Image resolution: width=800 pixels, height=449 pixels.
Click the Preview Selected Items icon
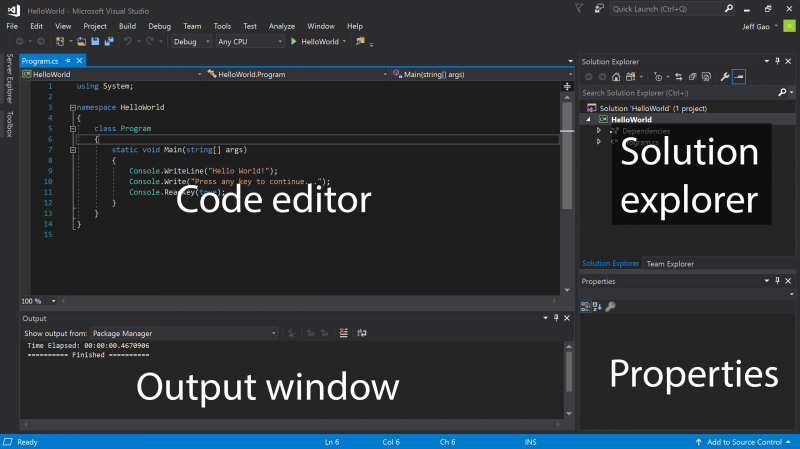739,77
